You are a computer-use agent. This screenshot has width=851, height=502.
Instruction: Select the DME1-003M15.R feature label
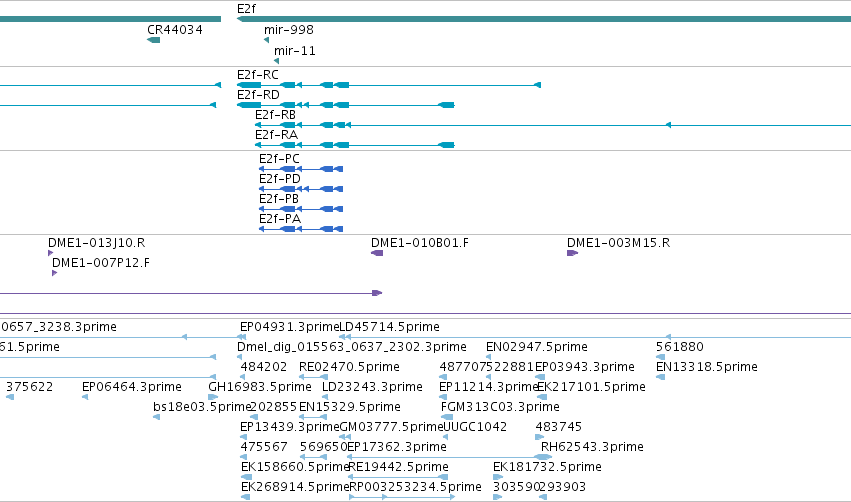pos(619,243)
